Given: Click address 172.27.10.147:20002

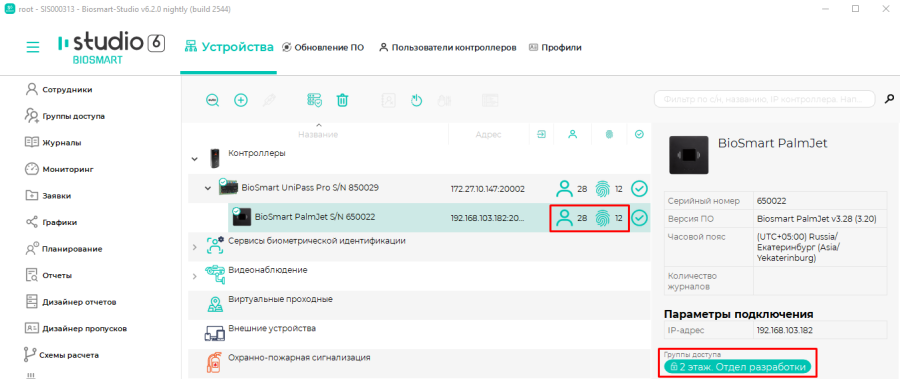Looking at the screenshot, I should pos(488,188).
